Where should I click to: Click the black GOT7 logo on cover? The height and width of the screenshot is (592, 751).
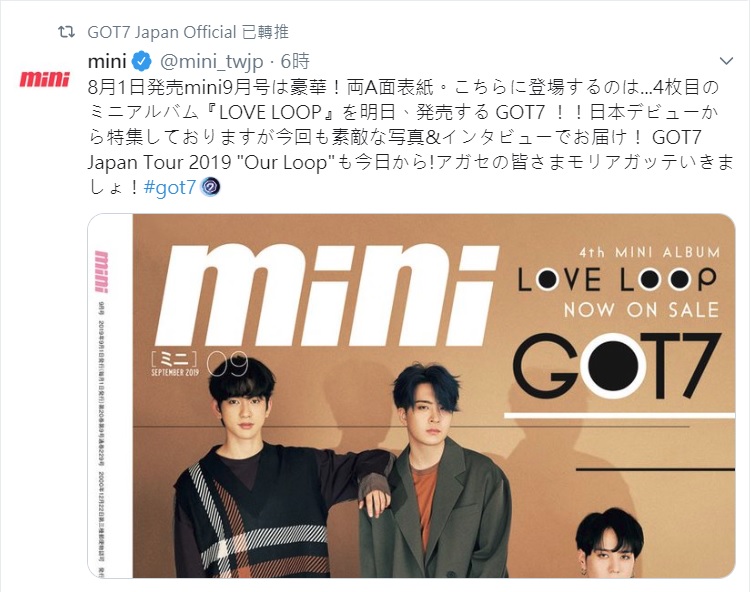617,366
